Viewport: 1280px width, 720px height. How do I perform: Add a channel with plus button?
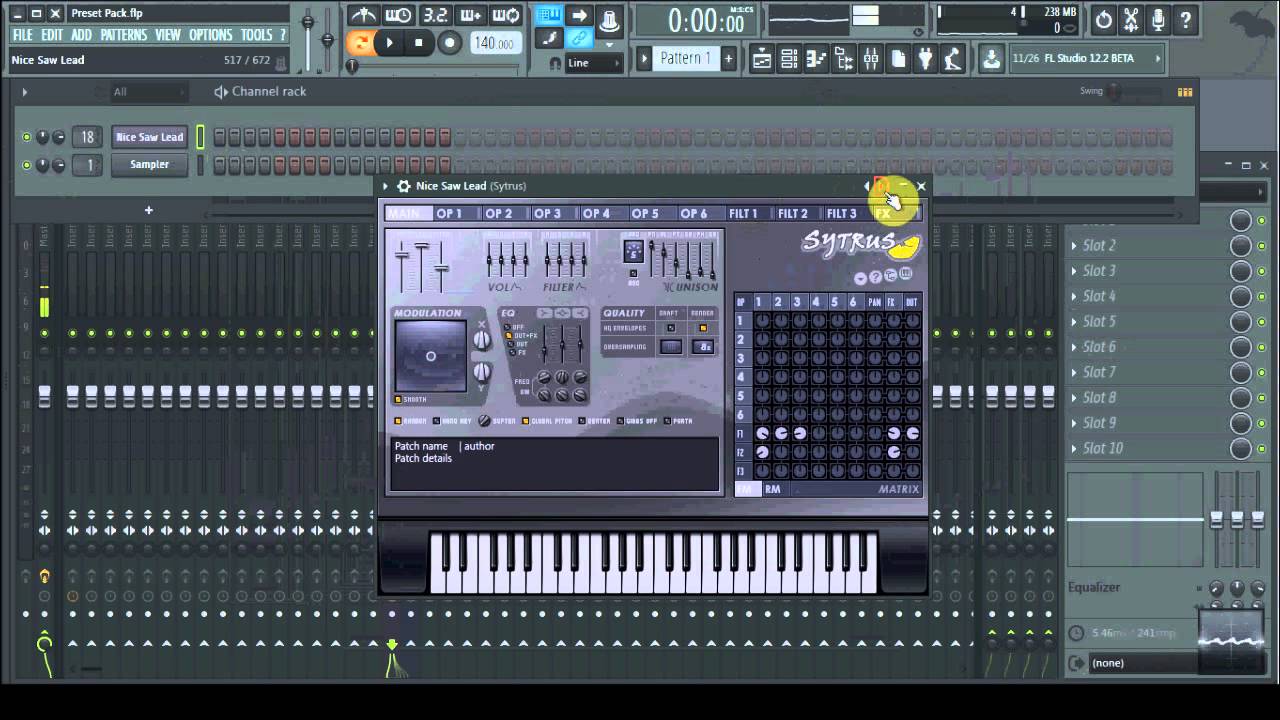pos(148,210)
